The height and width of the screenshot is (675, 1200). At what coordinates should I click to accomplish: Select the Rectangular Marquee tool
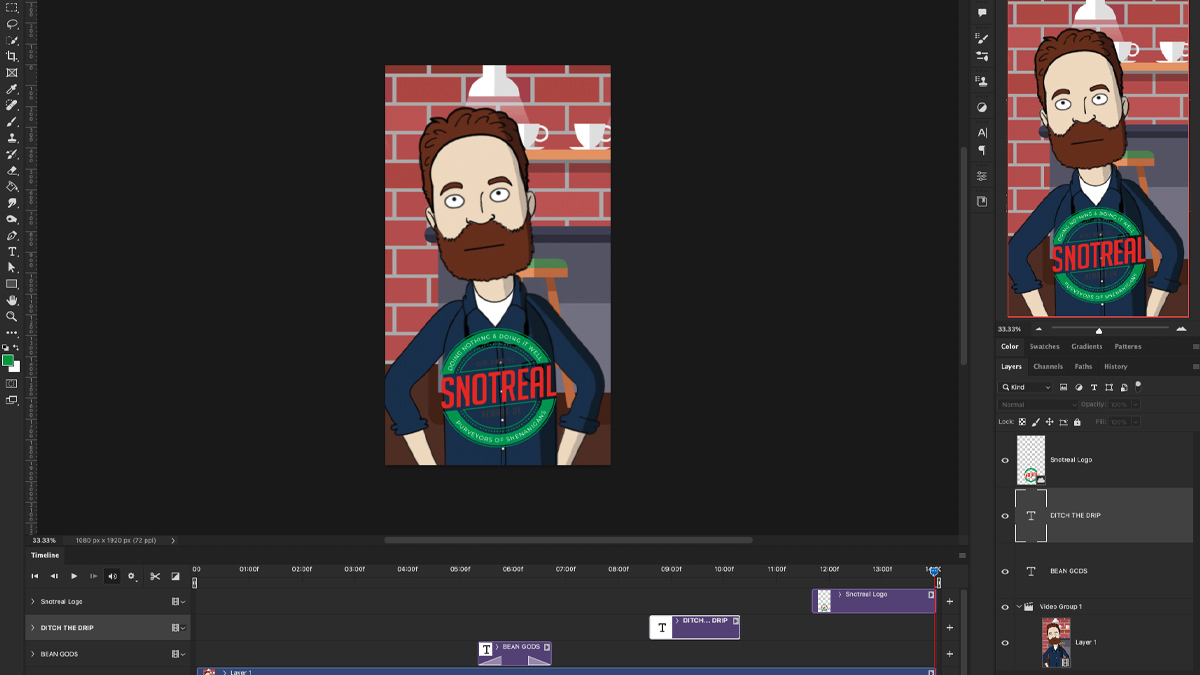[x=12, y=8]
